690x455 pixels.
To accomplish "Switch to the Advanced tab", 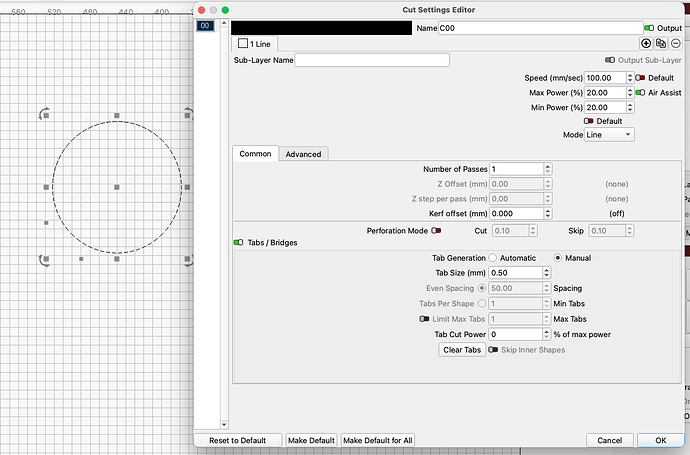I will pos(303,154).
